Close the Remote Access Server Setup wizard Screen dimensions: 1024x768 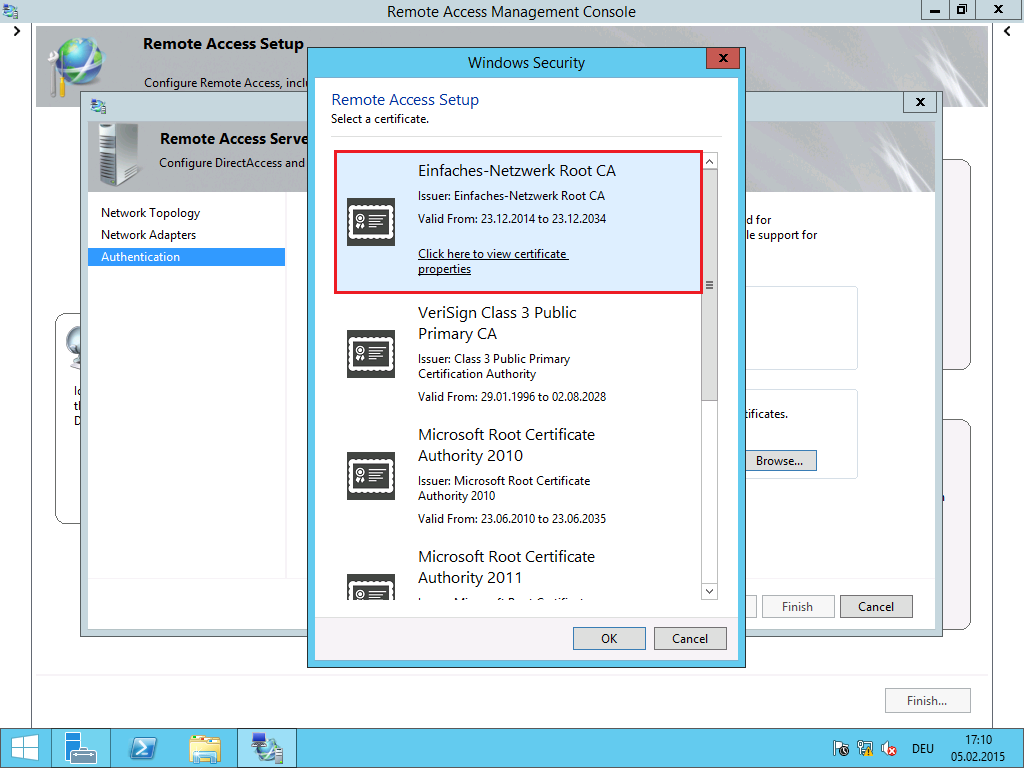(920, 102)
